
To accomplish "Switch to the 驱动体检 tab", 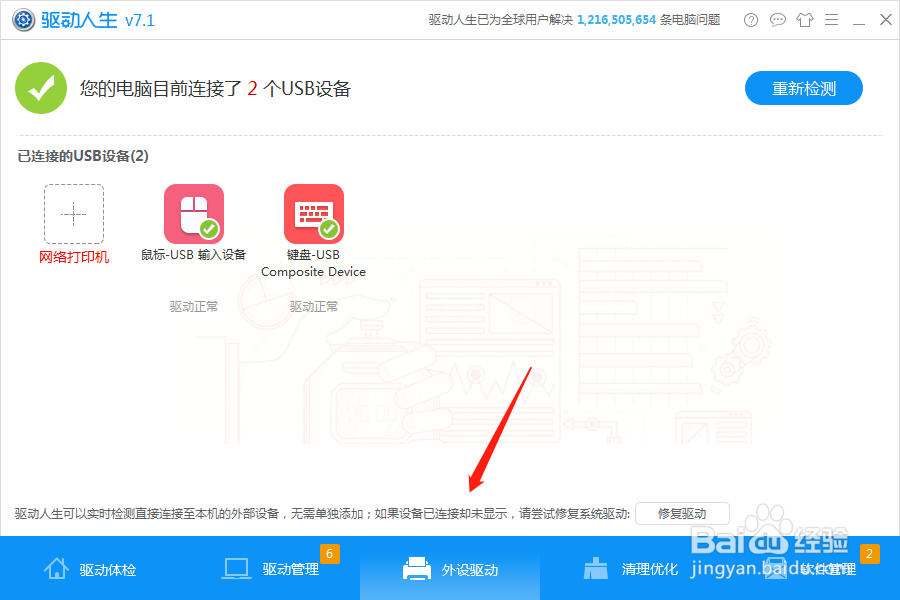I will [90, 568].
